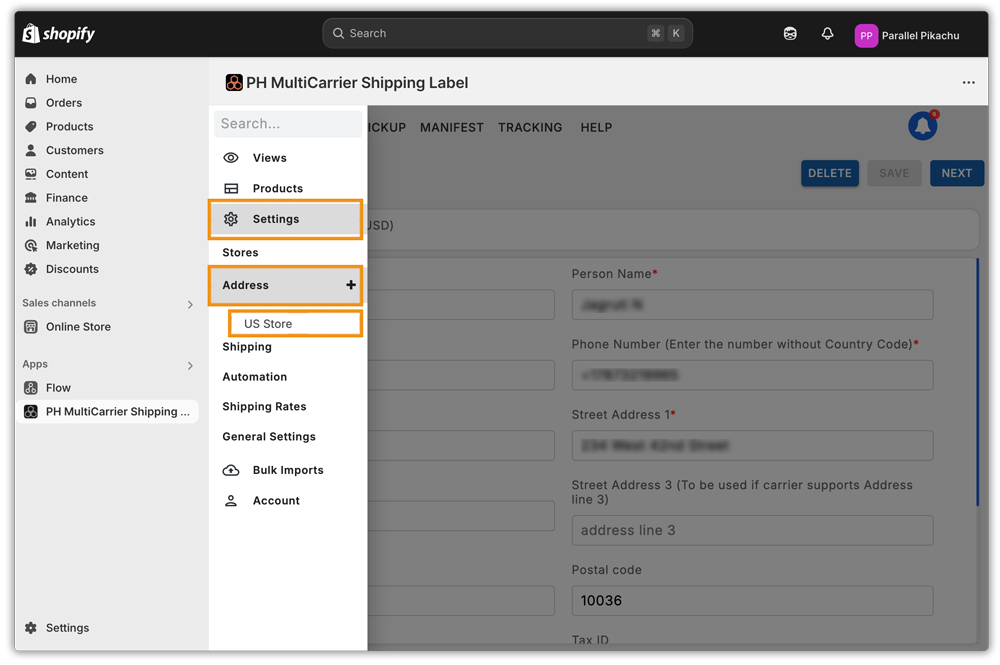
Task: Open Orders in sidebar
Action: [x=64, y=103]
